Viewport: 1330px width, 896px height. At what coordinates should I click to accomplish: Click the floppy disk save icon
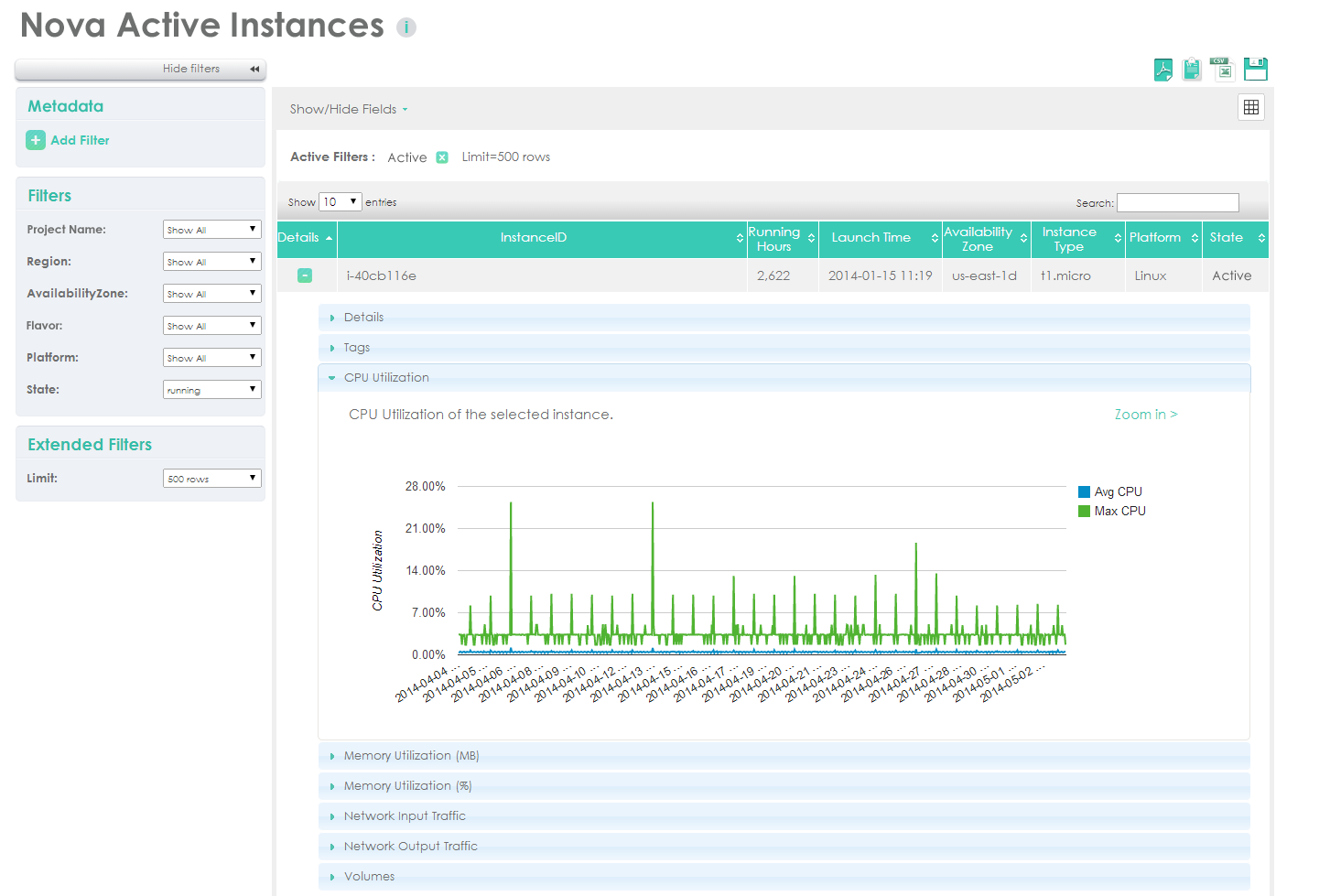[1256, 70]
